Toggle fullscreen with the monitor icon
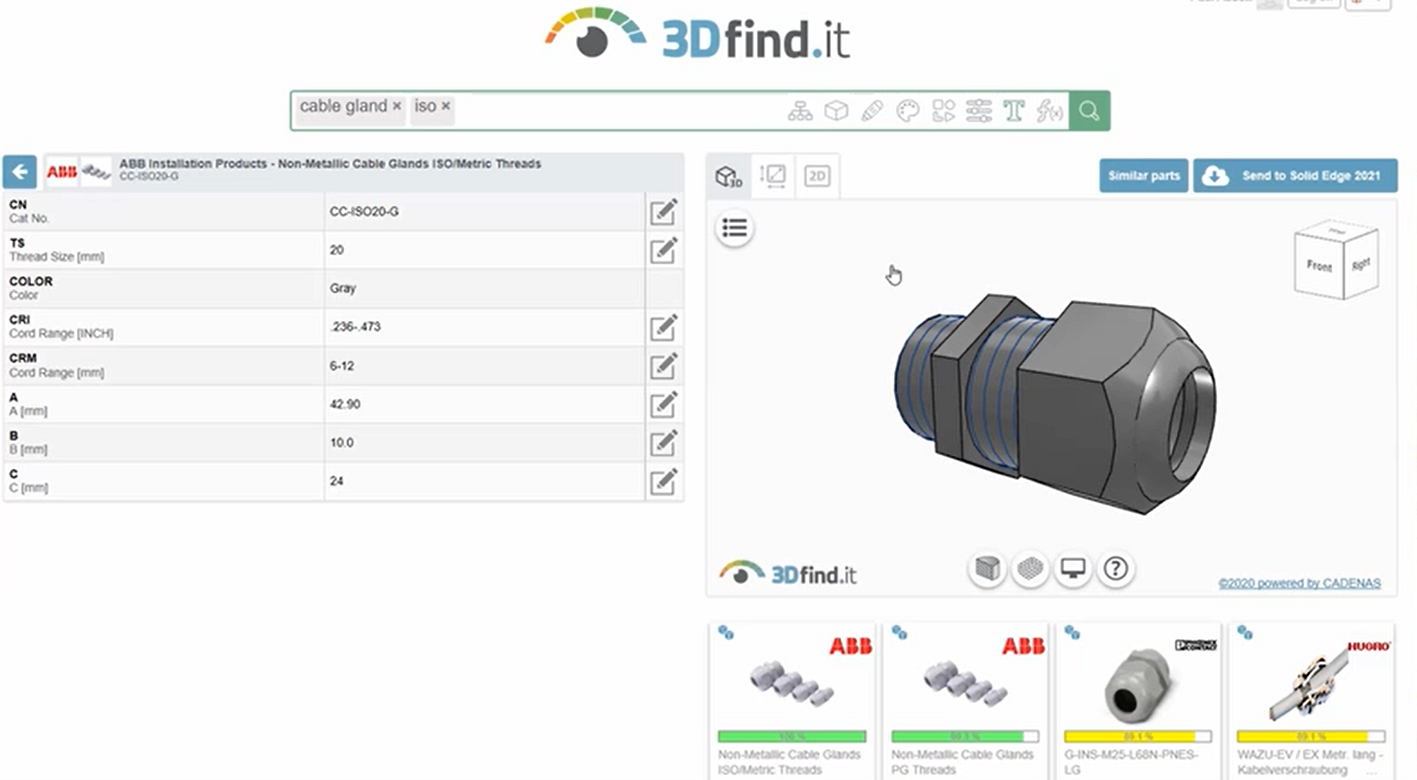 click(x=1072, y=568)
